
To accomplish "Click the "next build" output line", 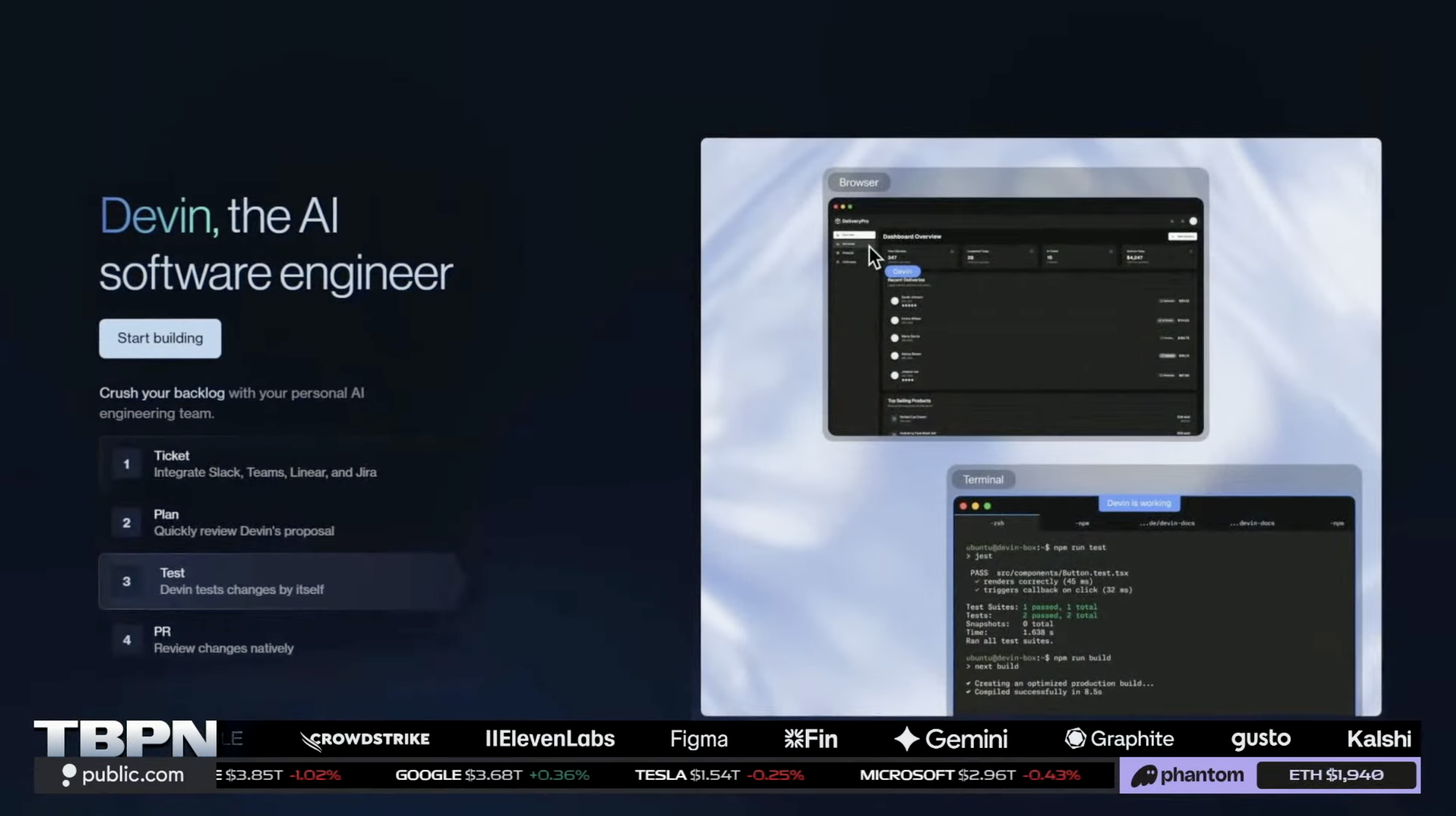I will 992,667.
